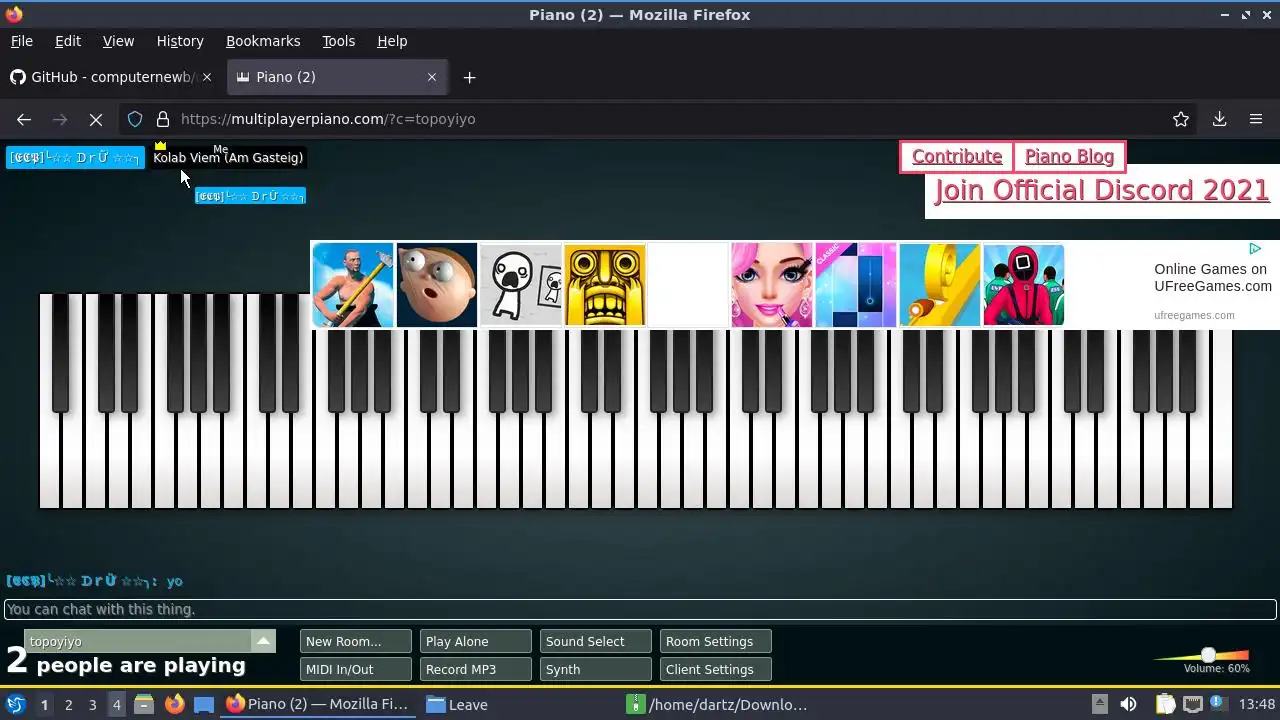Open the update notifier tray icon

click(1217, 704)
